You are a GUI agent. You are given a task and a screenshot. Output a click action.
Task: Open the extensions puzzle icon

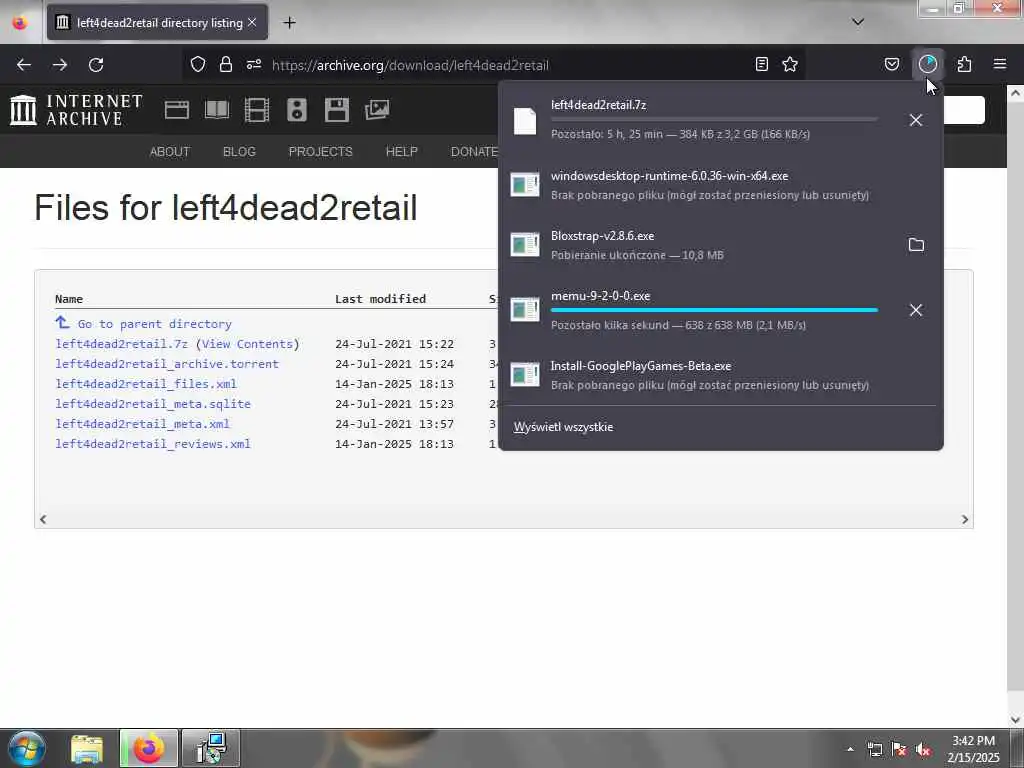[965, 64]
